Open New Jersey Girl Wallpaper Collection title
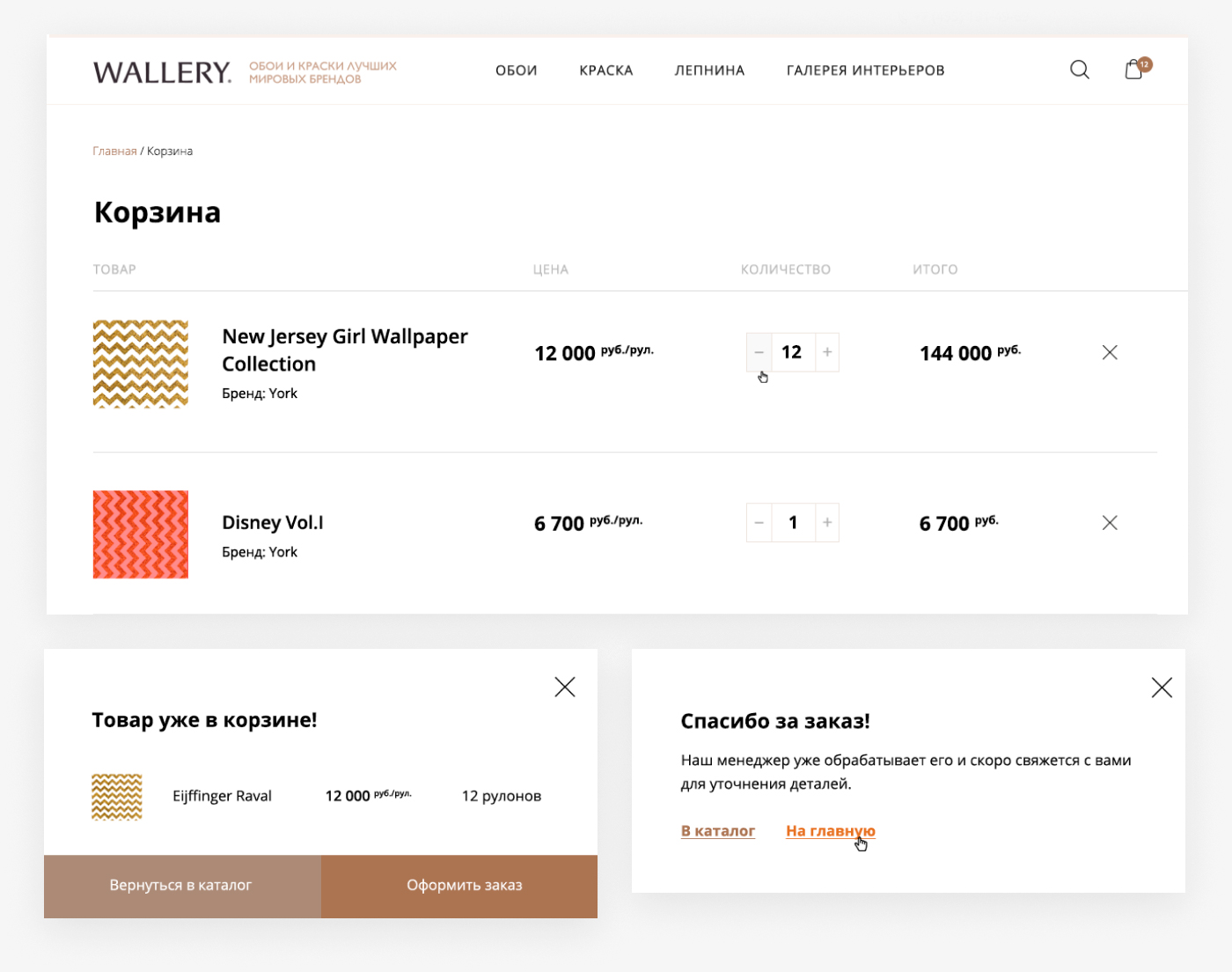 (x=345, y=350)
